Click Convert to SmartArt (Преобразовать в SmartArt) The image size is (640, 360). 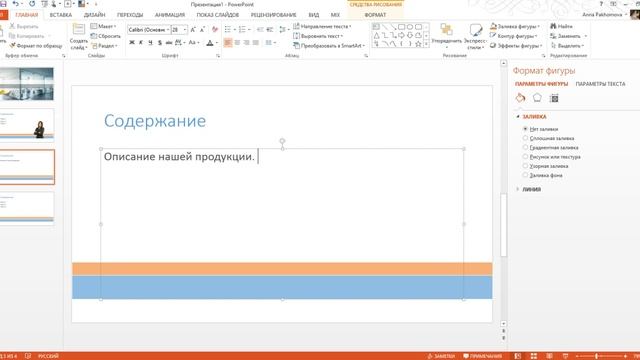329,46
